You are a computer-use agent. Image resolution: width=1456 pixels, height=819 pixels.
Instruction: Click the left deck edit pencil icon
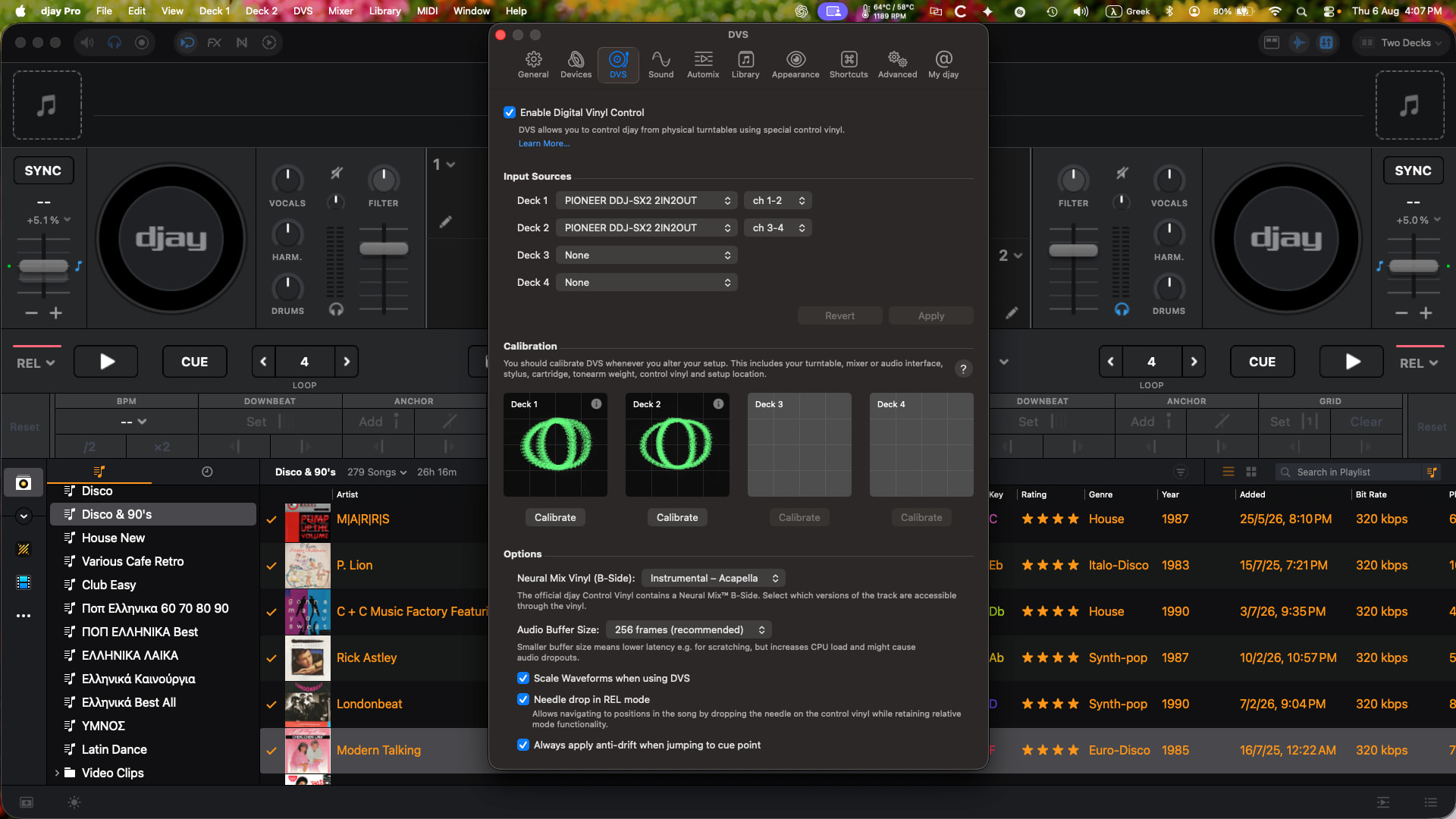446,221
